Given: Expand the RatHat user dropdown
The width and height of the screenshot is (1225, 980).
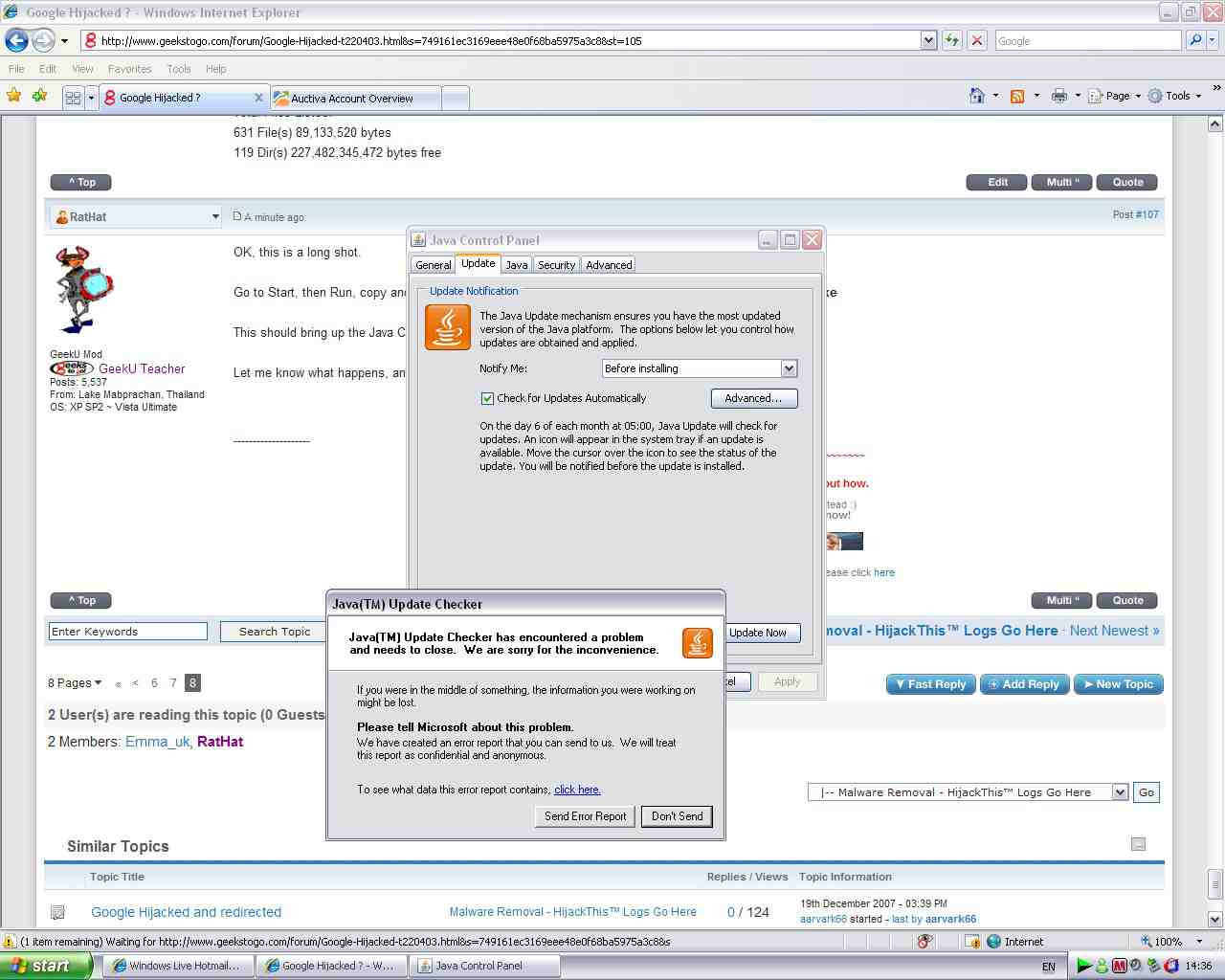Looking at the screenshot, I should pos(215,216).
